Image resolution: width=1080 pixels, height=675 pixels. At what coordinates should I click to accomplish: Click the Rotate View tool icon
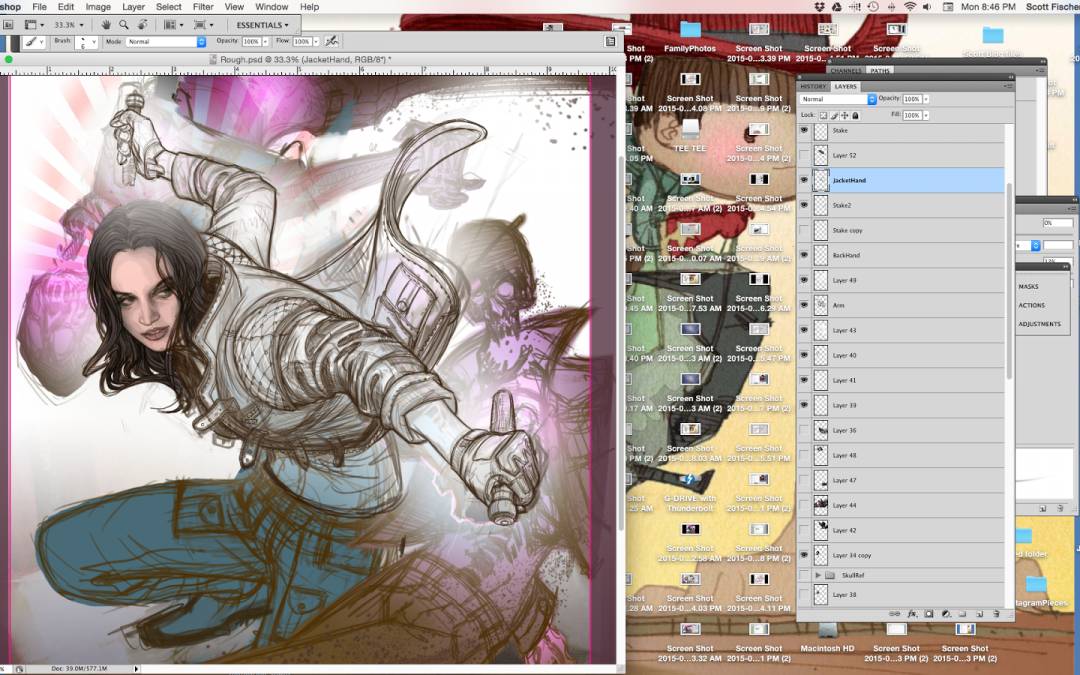[x=142, y=24]
